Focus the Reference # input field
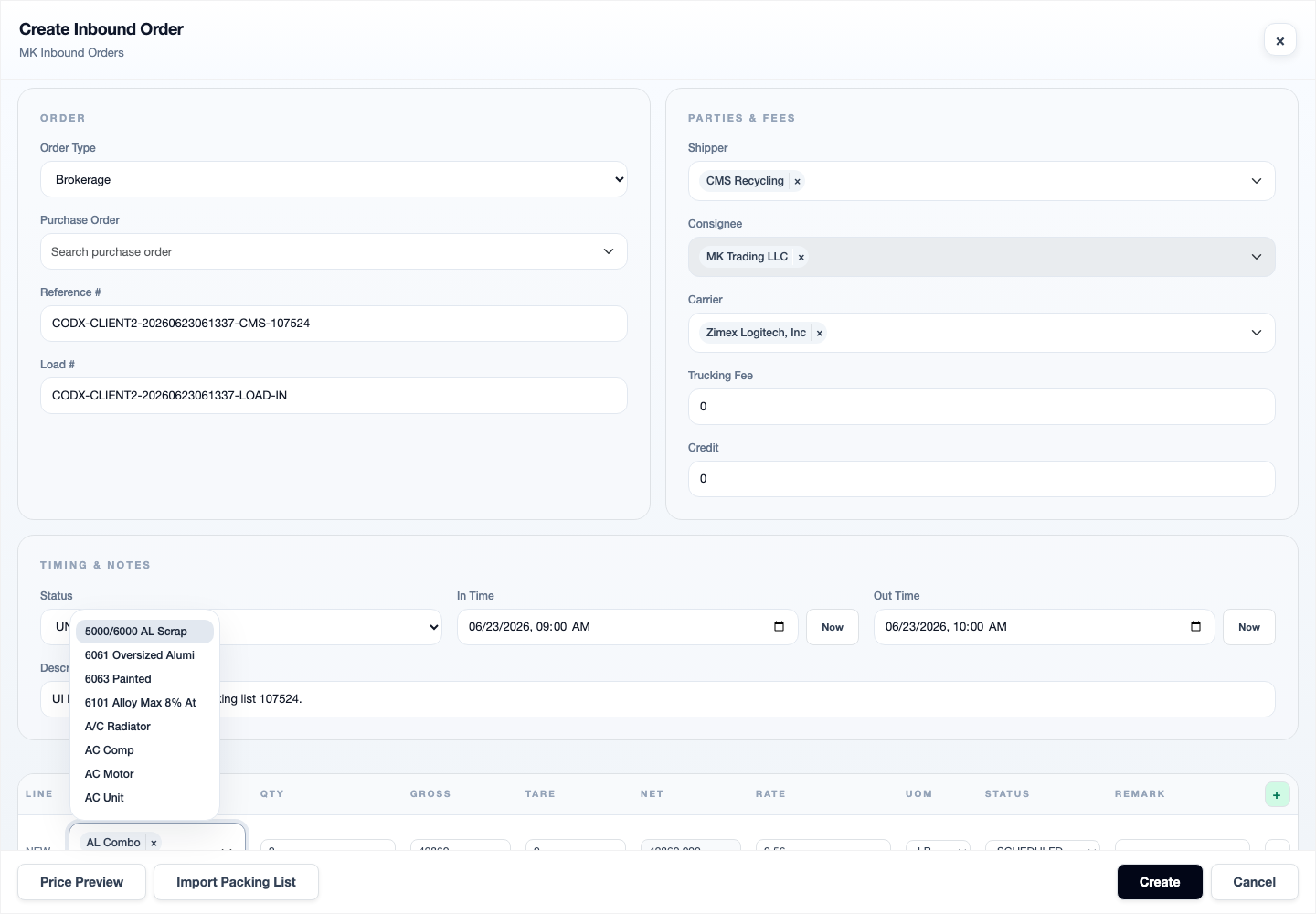 [334, 324]
